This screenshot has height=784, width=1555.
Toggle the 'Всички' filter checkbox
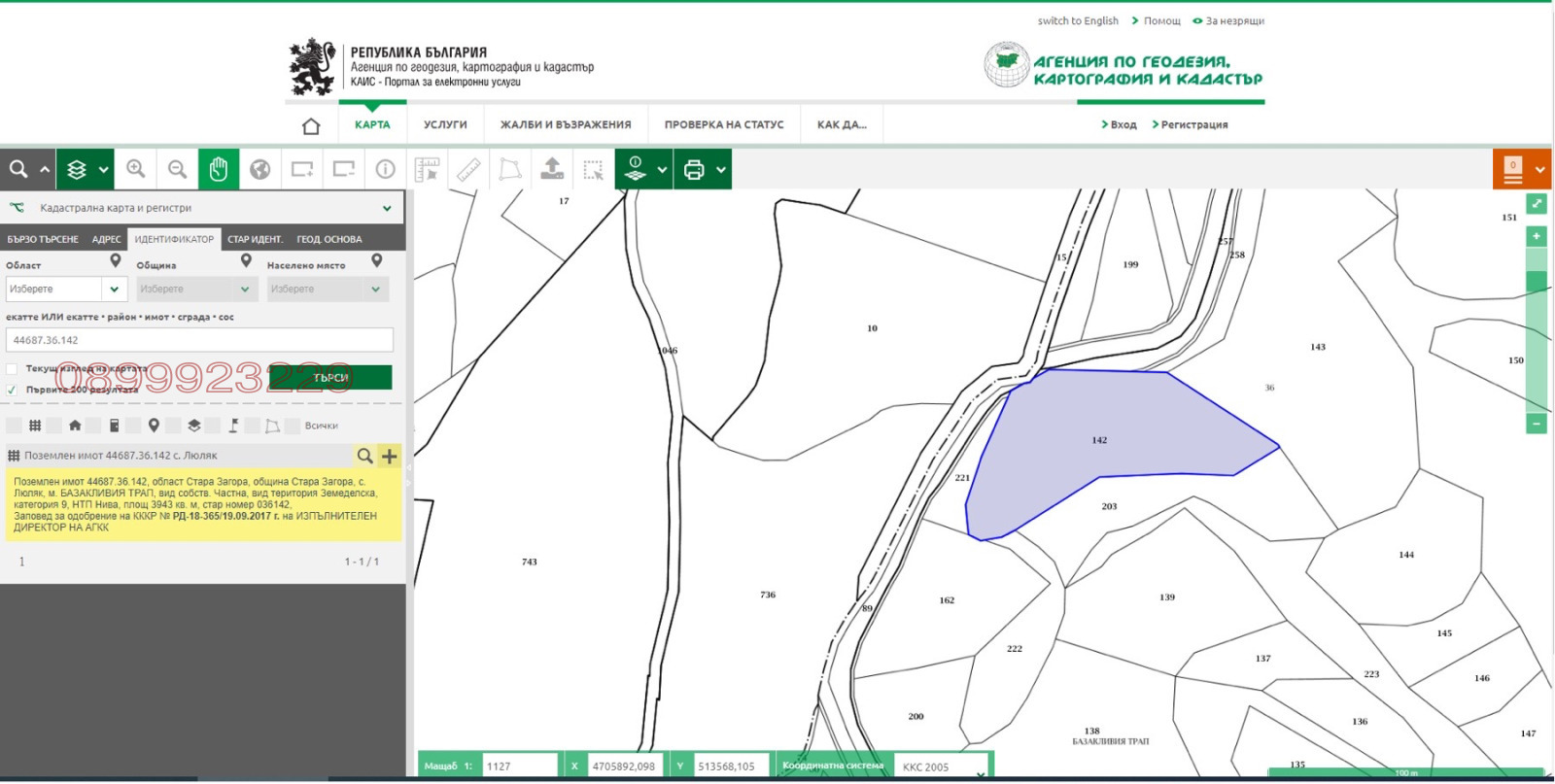293,426
